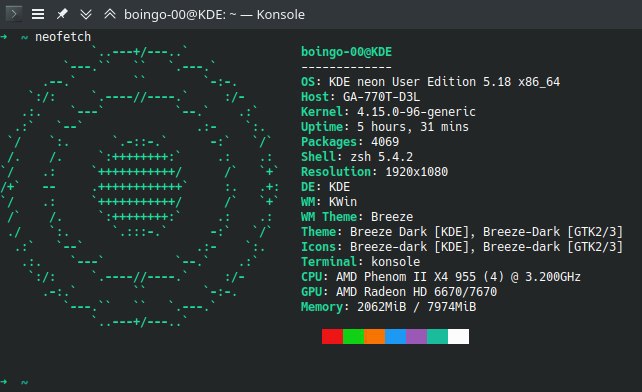Click the green color block
The image size is (642, 392).
tap(353, 336)
